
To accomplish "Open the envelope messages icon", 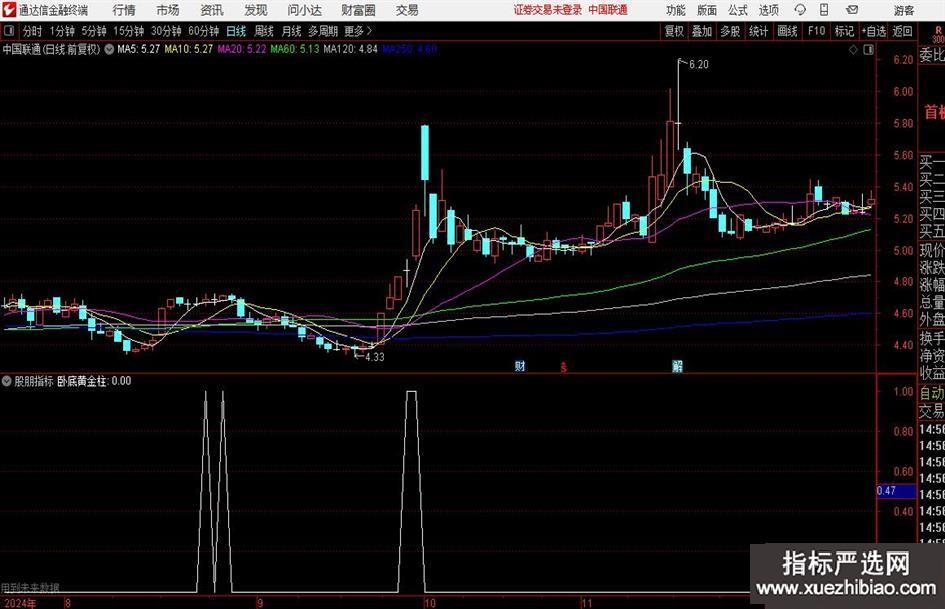I will point(852,10).
